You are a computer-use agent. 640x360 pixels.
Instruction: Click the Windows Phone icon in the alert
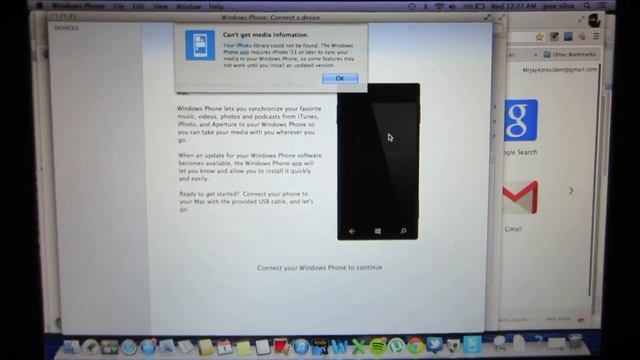point(200,45)
